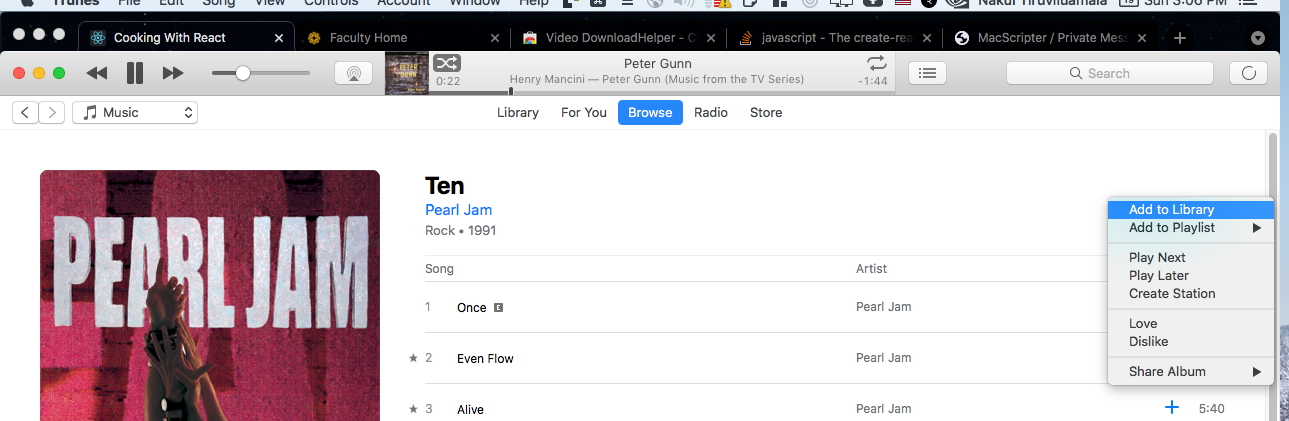Switch to the Video DownloadHelper browser tab

point(618,38)
